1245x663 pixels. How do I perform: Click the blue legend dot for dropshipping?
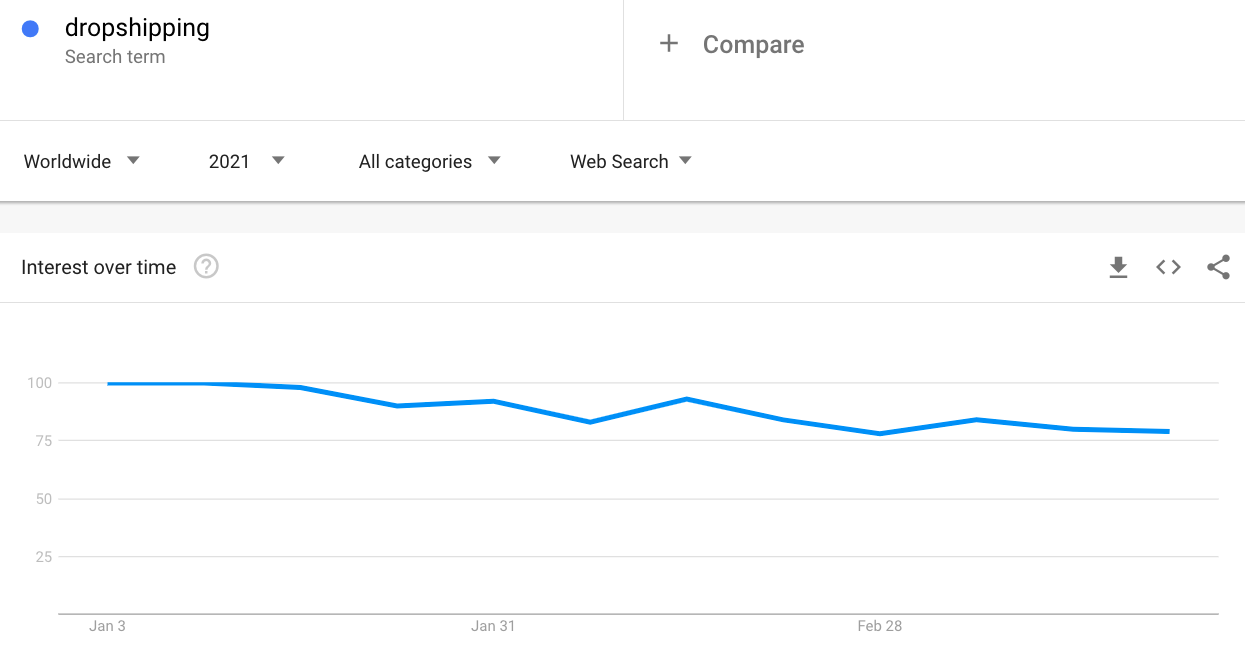30,28
